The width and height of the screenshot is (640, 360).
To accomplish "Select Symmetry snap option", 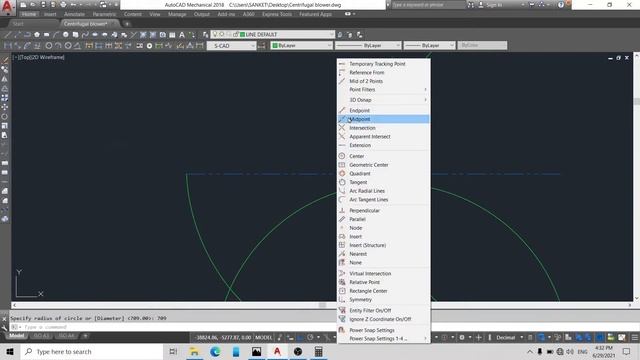I will point(383,300).
